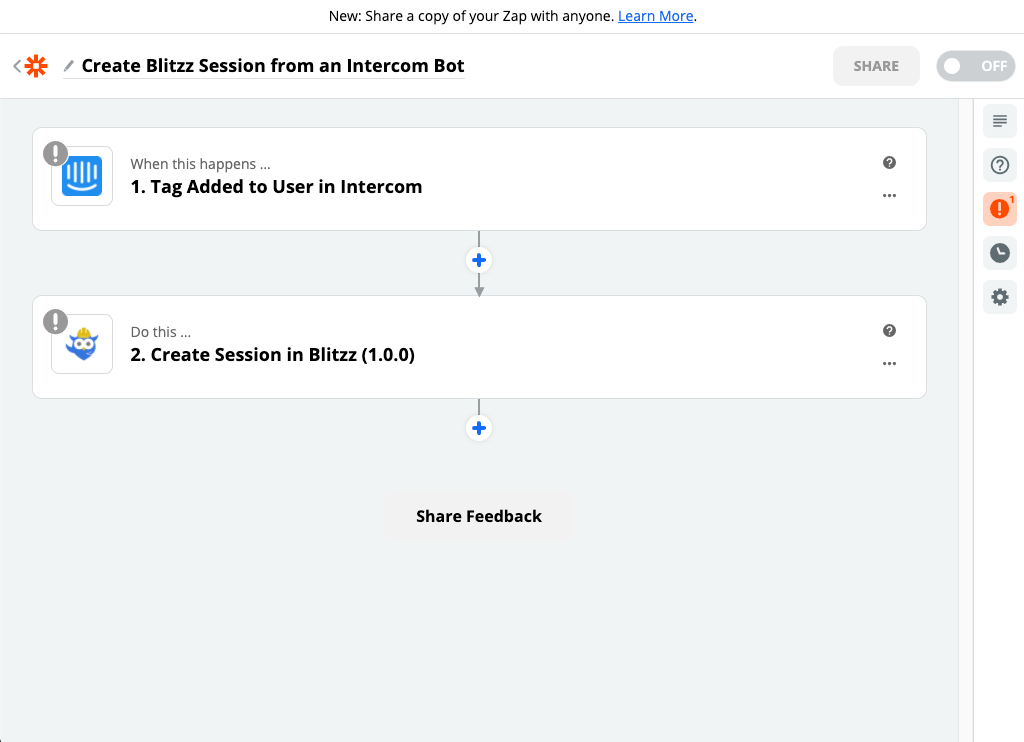1024x742 pixels.
Task: Click the pencil edit icon beside Zap title
Action: (x=69, y=66)
